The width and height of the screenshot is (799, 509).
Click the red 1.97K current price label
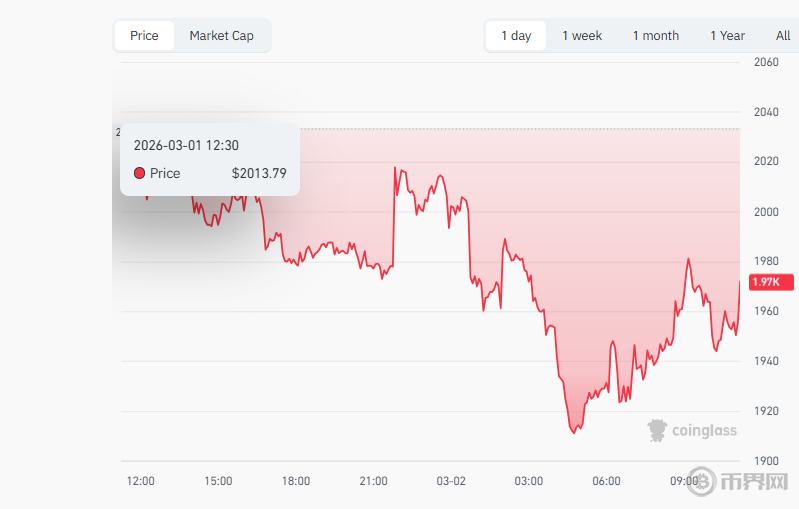pyautogui.click(x=771, y=282)
